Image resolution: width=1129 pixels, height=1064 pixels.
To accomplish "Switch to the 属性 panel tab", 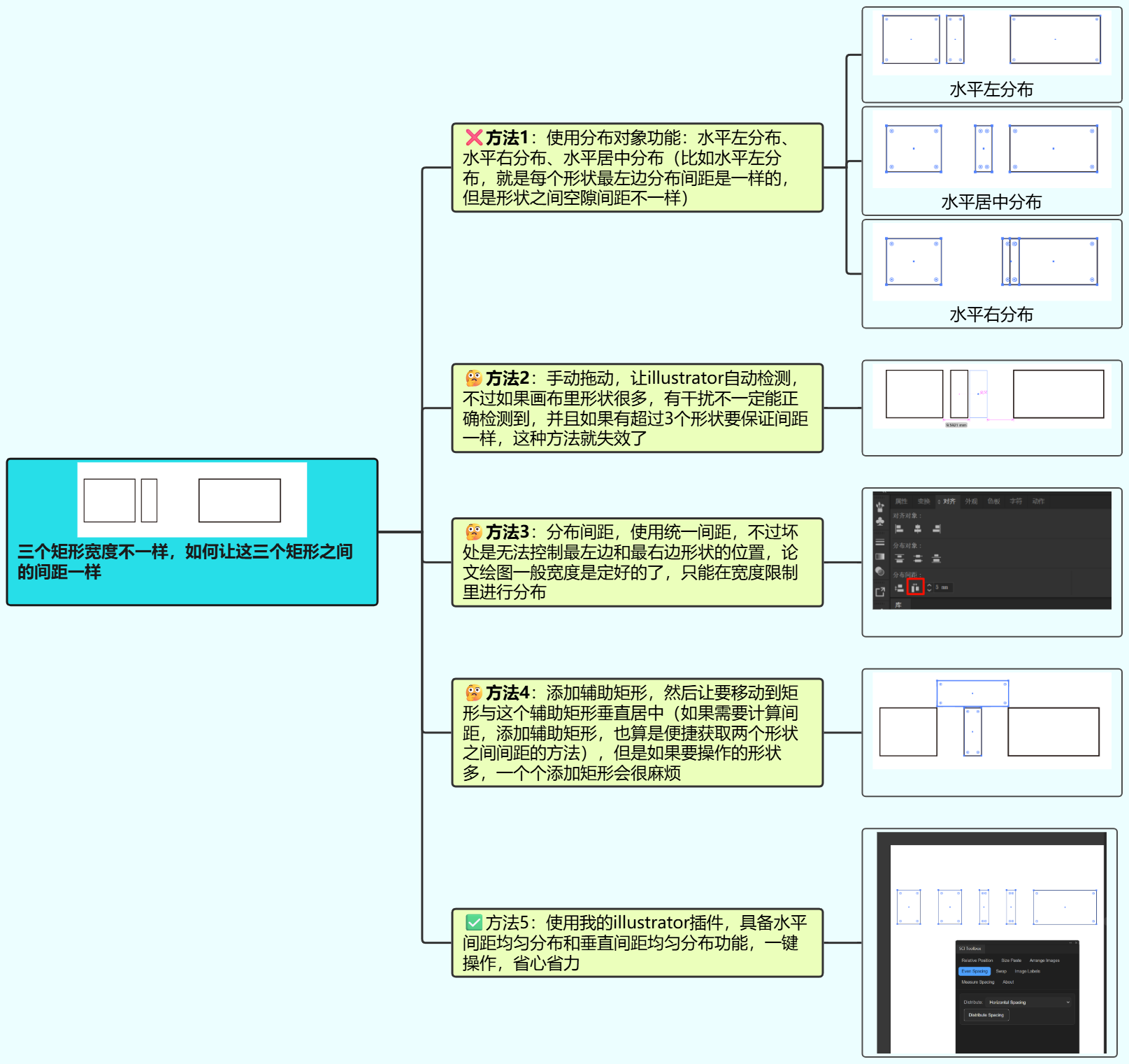I will (x=902, y=501).
